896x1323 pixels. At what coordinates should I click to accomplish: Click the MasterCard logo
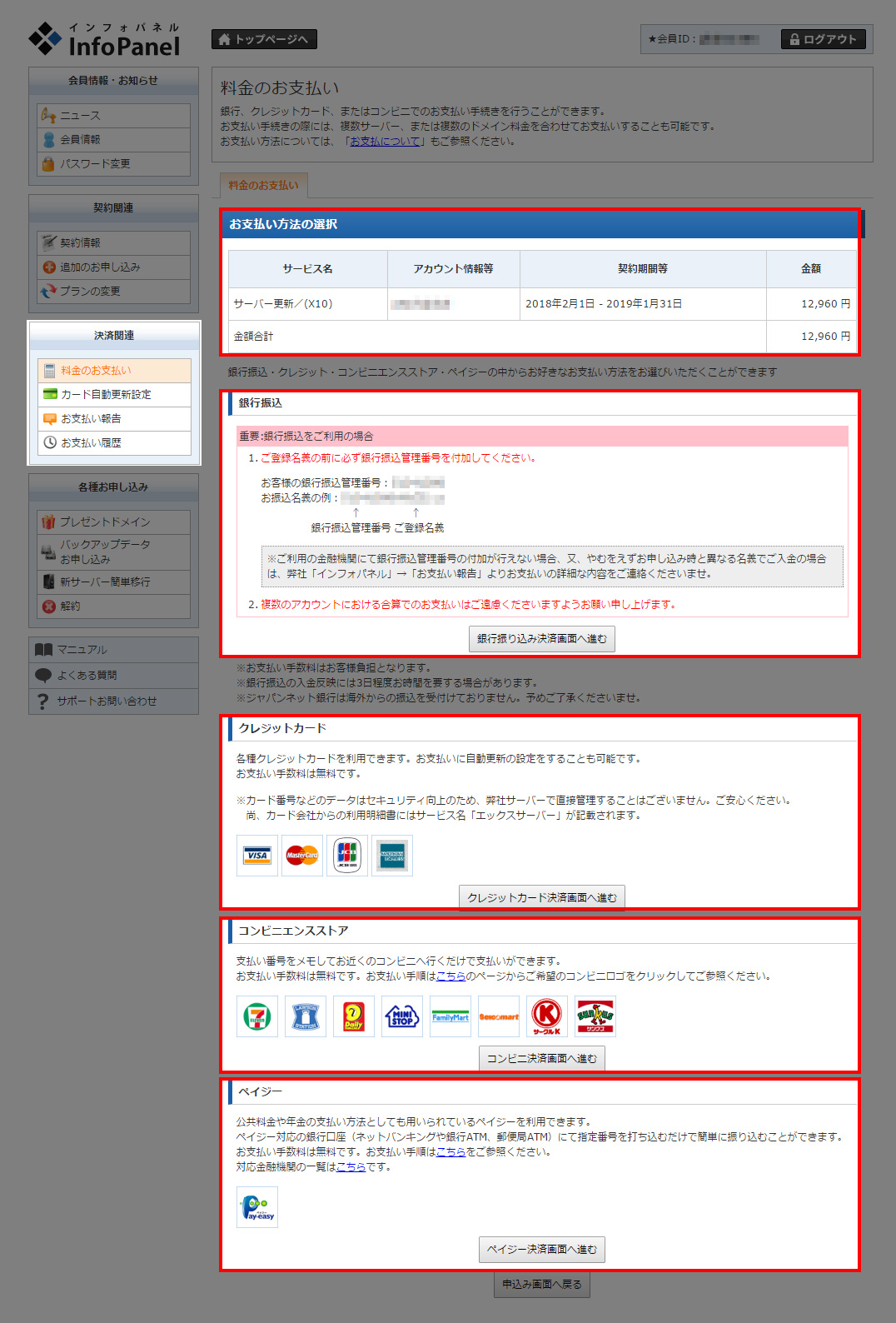302,856
